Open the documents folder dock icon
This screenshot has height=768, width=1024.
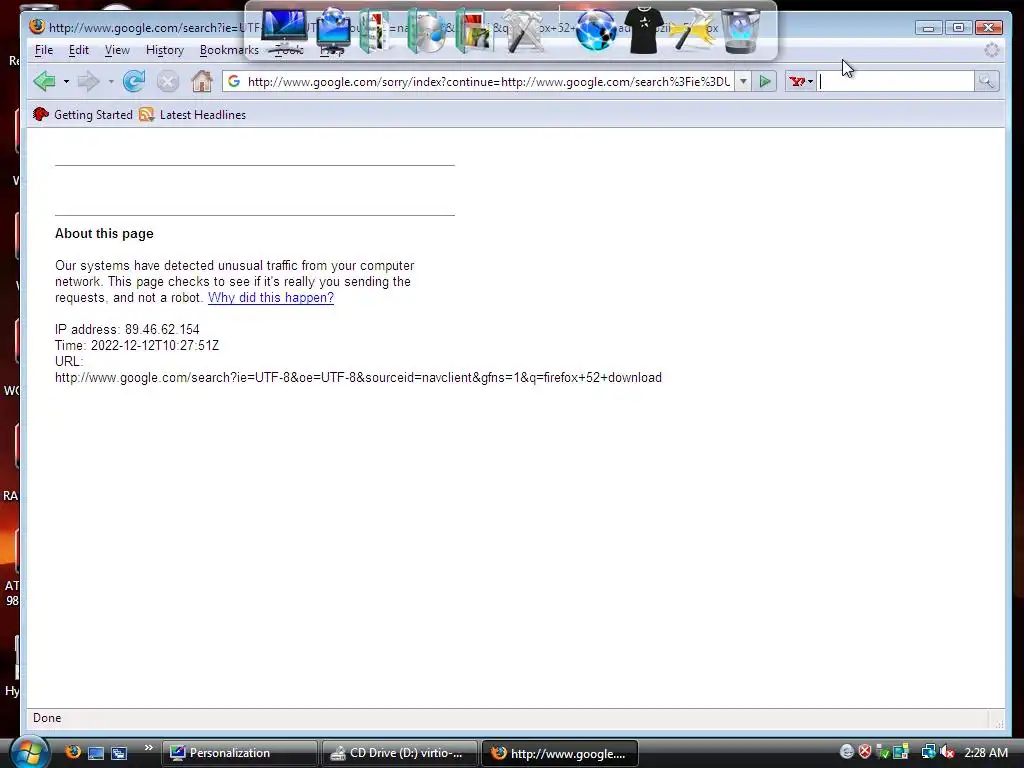point(375,31)
